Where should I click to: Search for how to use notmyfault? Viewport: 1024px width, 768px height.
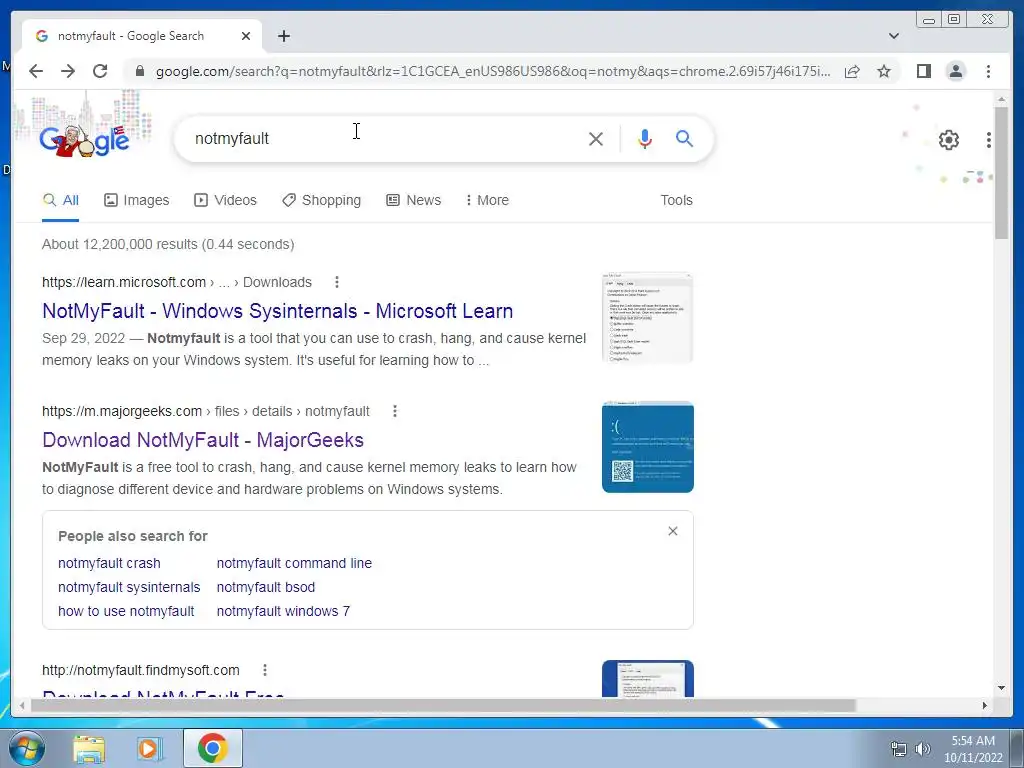126,611
